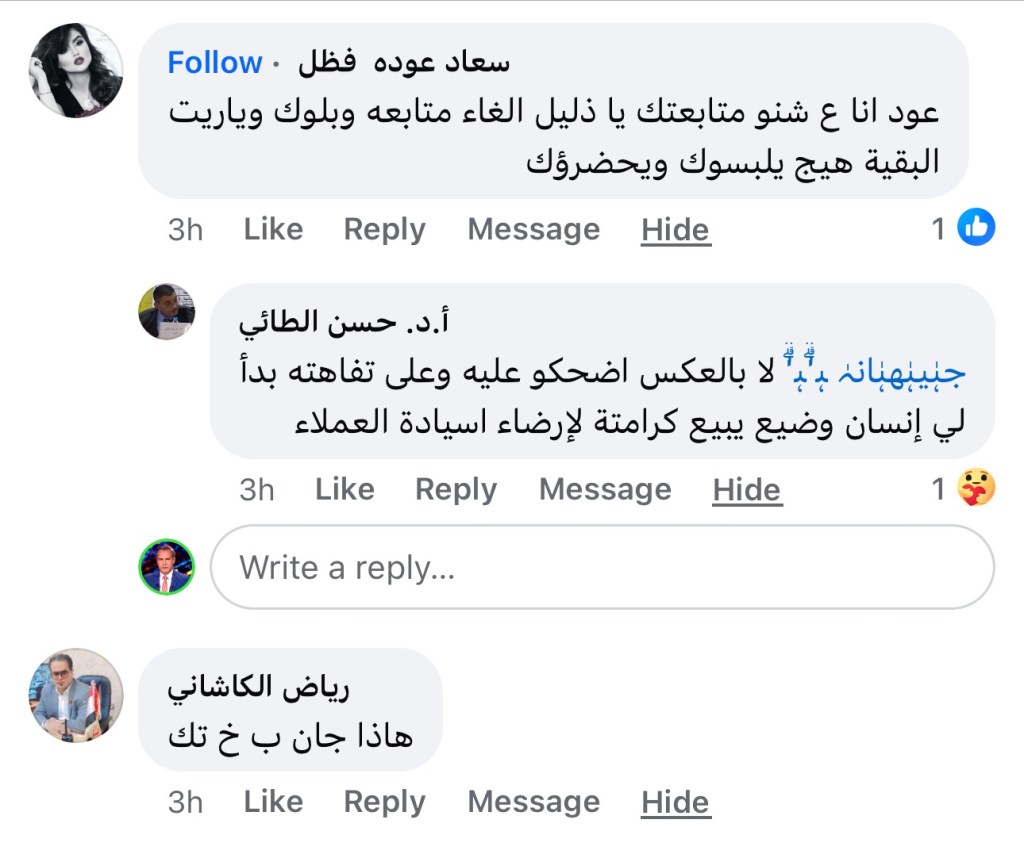Like رياض الكاشاني's comment
This screenshot has height=854, width=1024.
pos(273,801)
